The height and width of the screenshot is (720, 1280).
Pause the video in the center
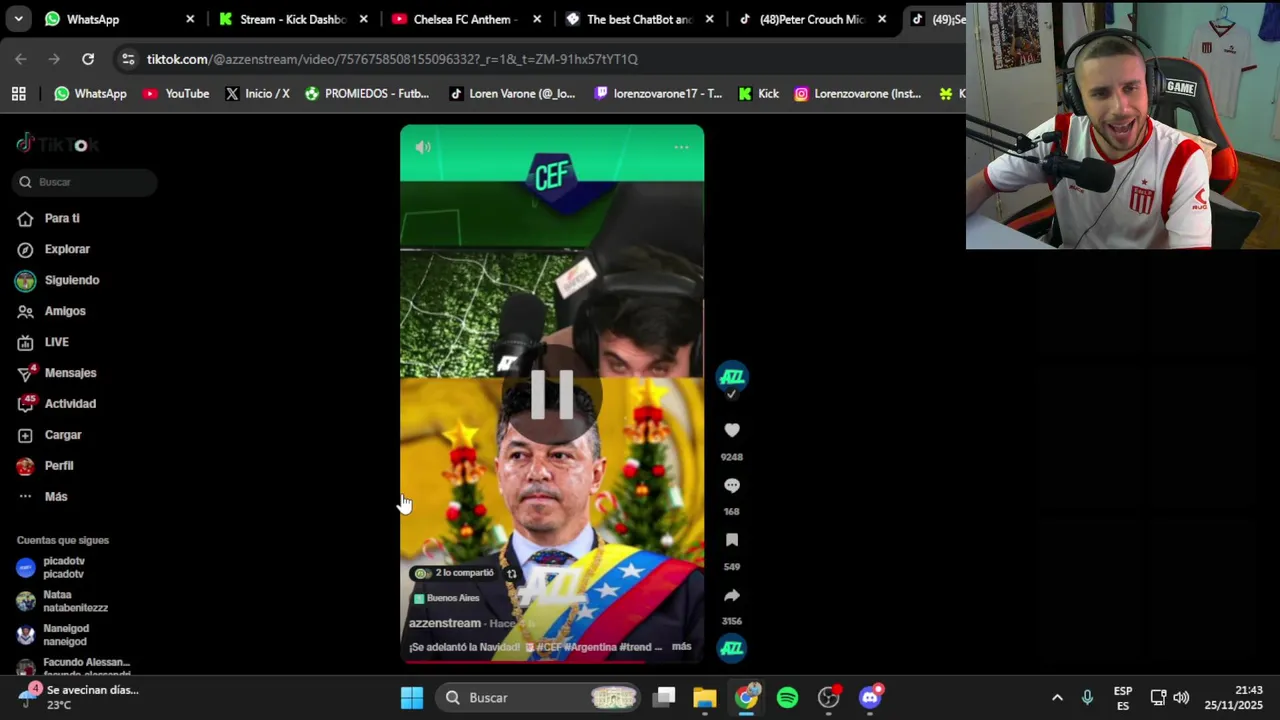(x=552, y=393)
